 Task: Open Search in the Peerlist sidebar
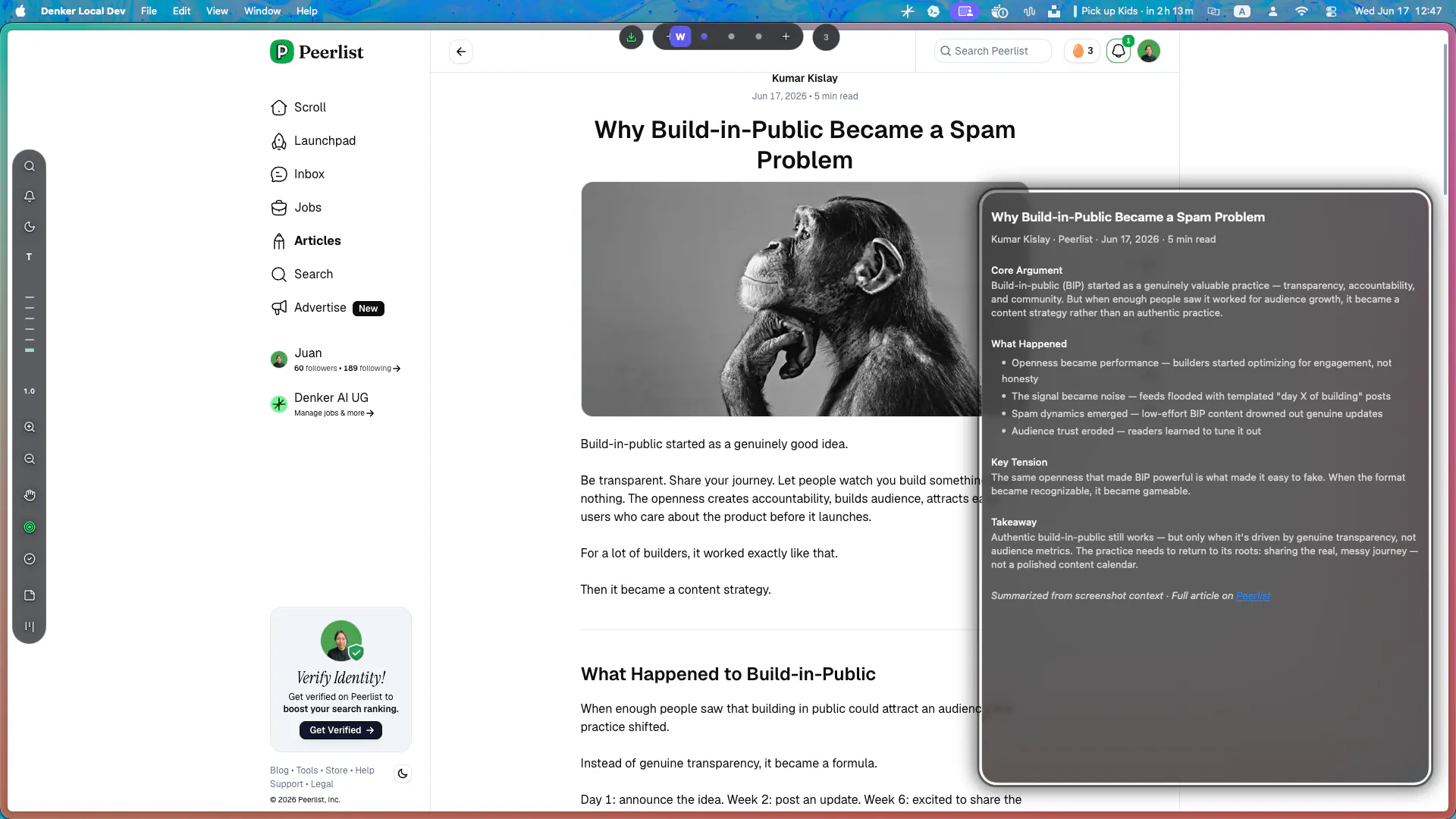point(302,275)
